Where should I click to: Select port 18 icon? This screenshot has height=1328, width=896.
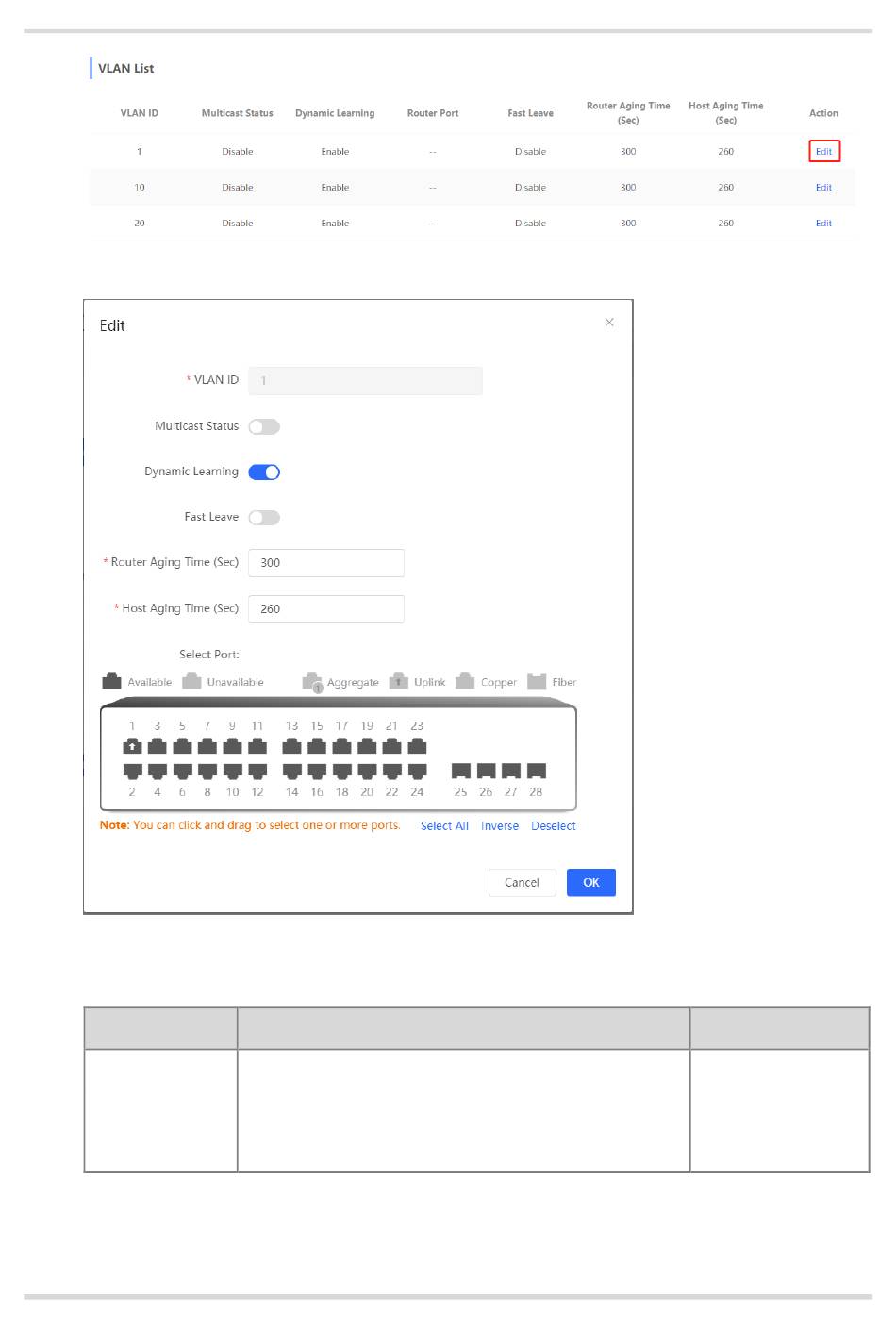(x=342, y=771)
